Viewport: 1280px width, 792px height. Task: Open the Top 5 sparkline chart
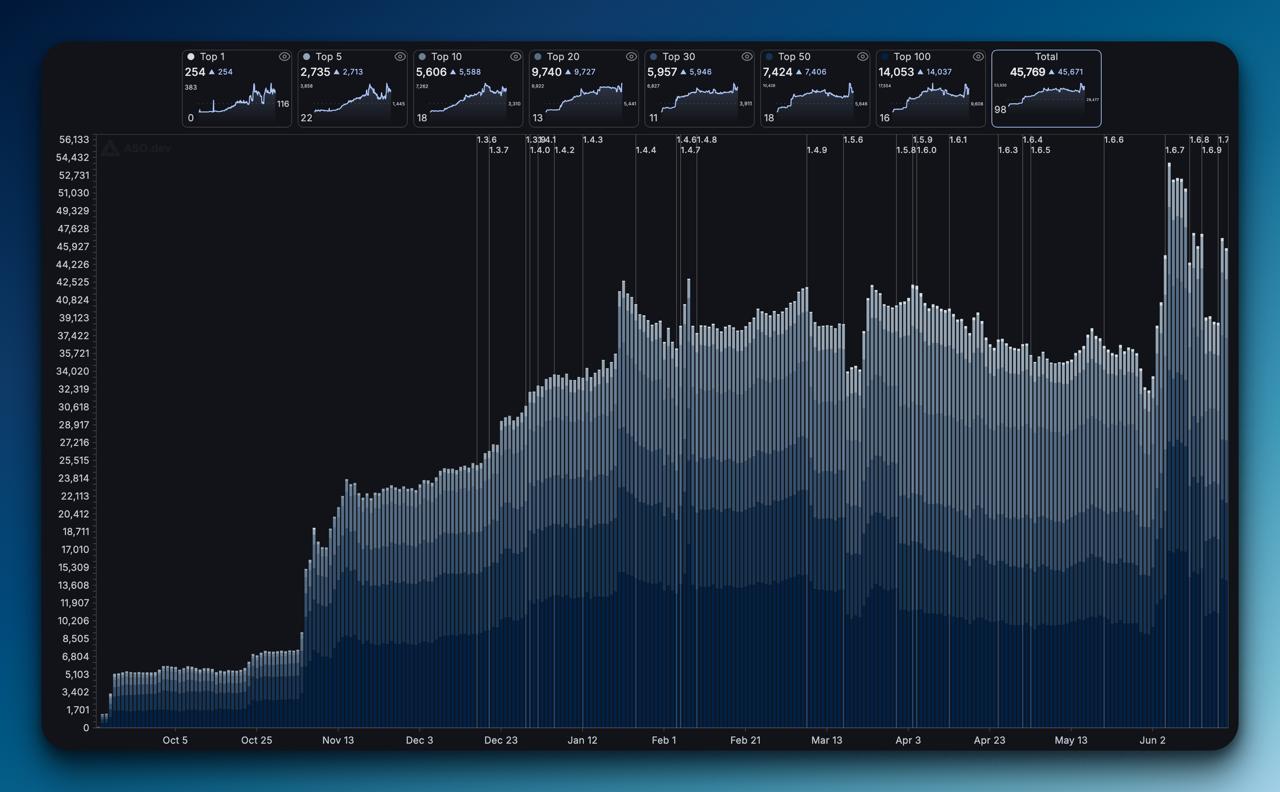(x=353, y=102)
